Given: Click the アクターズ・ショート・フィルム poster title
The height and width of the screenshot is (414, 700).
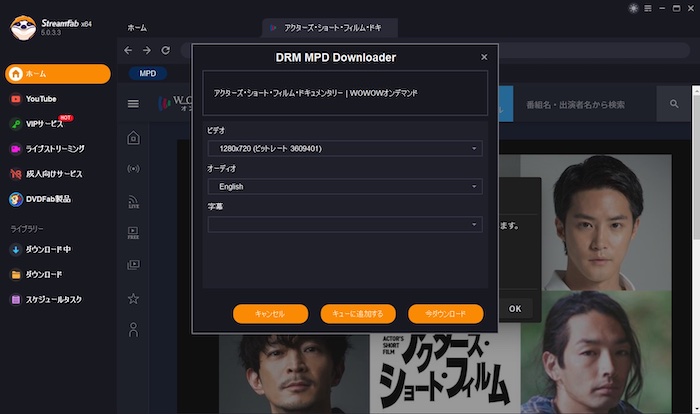Looking at the screenshot, I should 445,372.
